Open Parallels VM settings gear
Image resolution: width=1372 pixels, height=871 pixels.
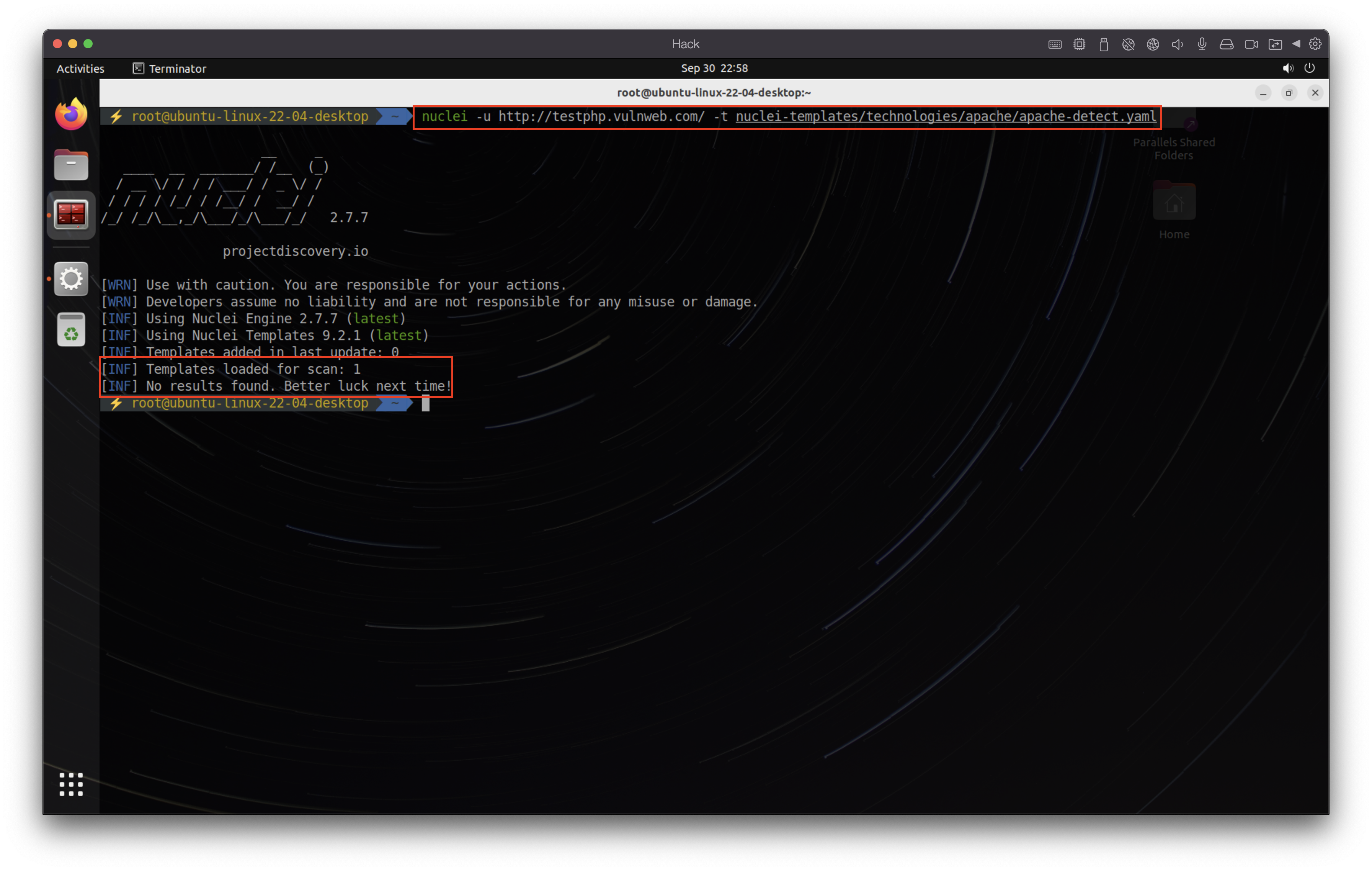pos(1315,44)
